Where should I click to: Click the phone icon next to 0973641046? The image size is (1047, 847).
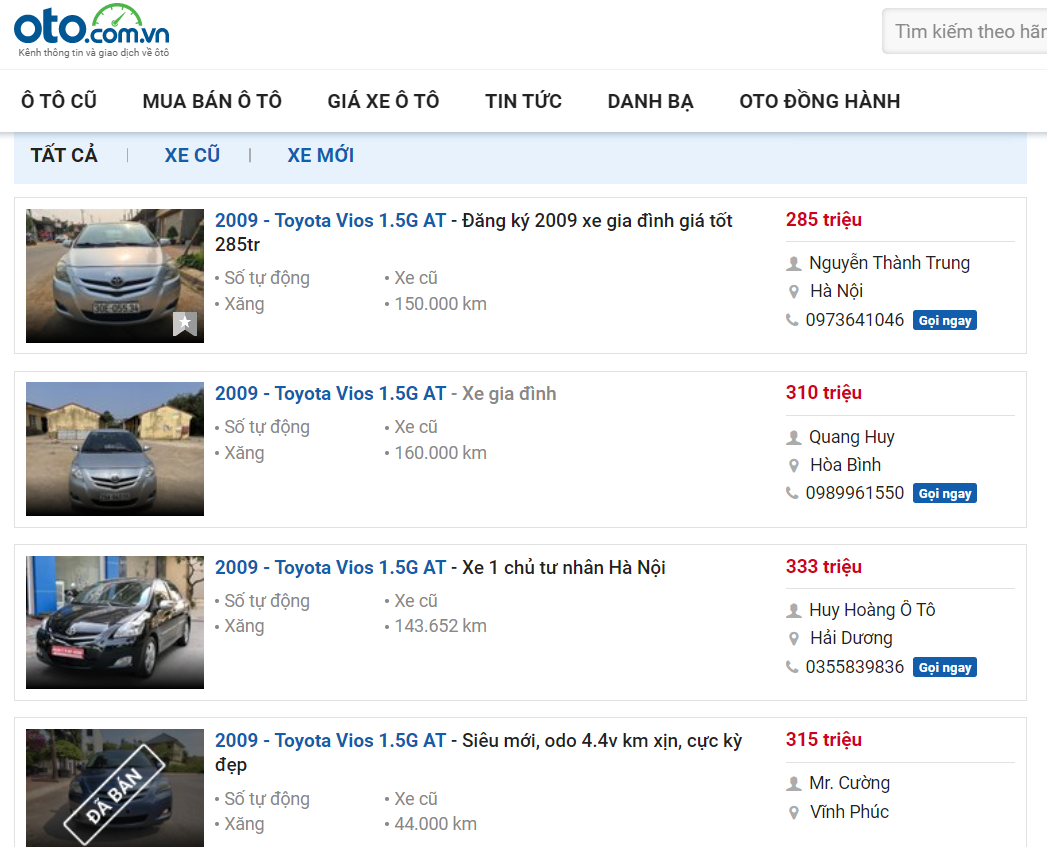(x=792, y=319)
